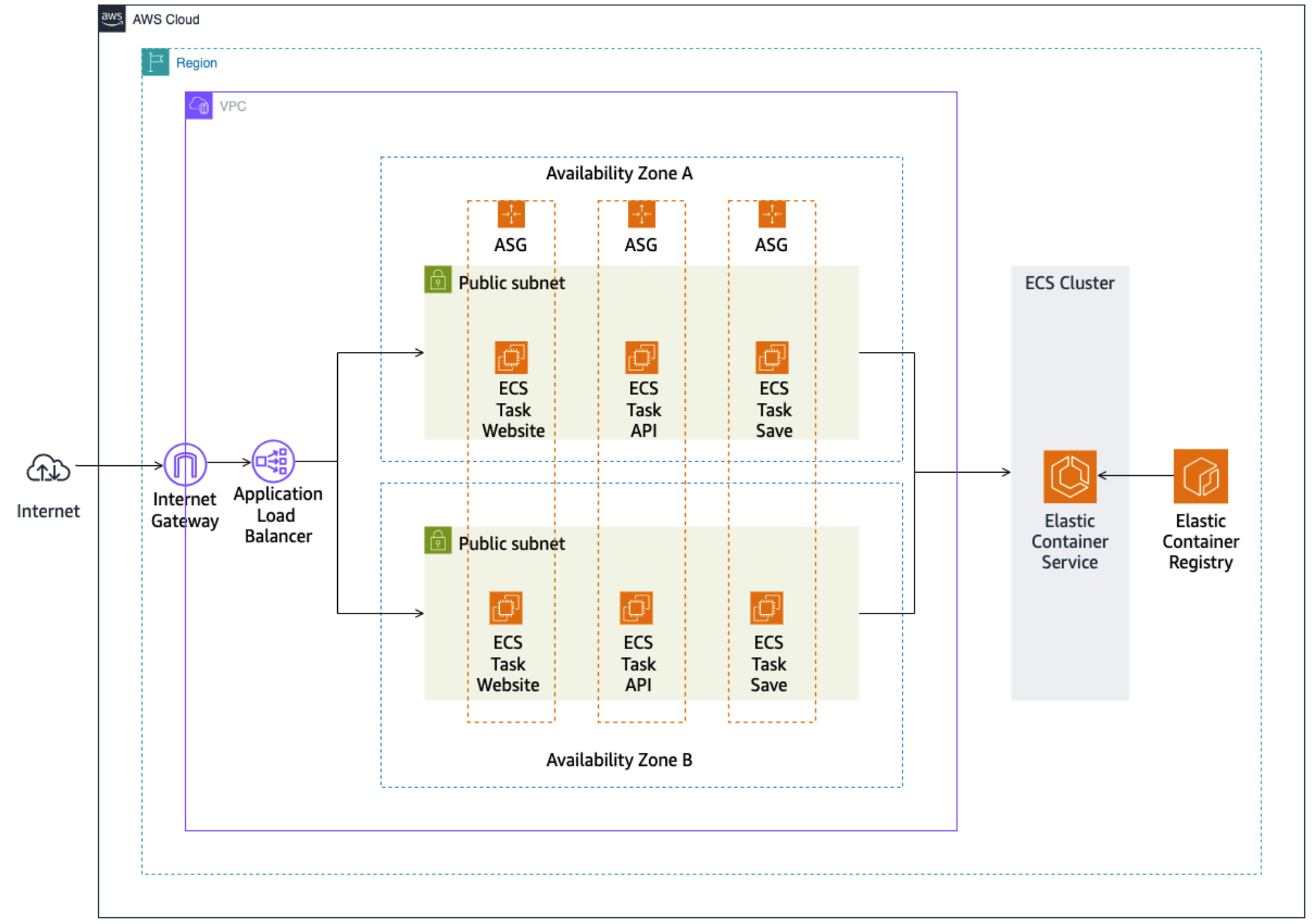Select the Internet Gateway icon

tap(185, 464)
